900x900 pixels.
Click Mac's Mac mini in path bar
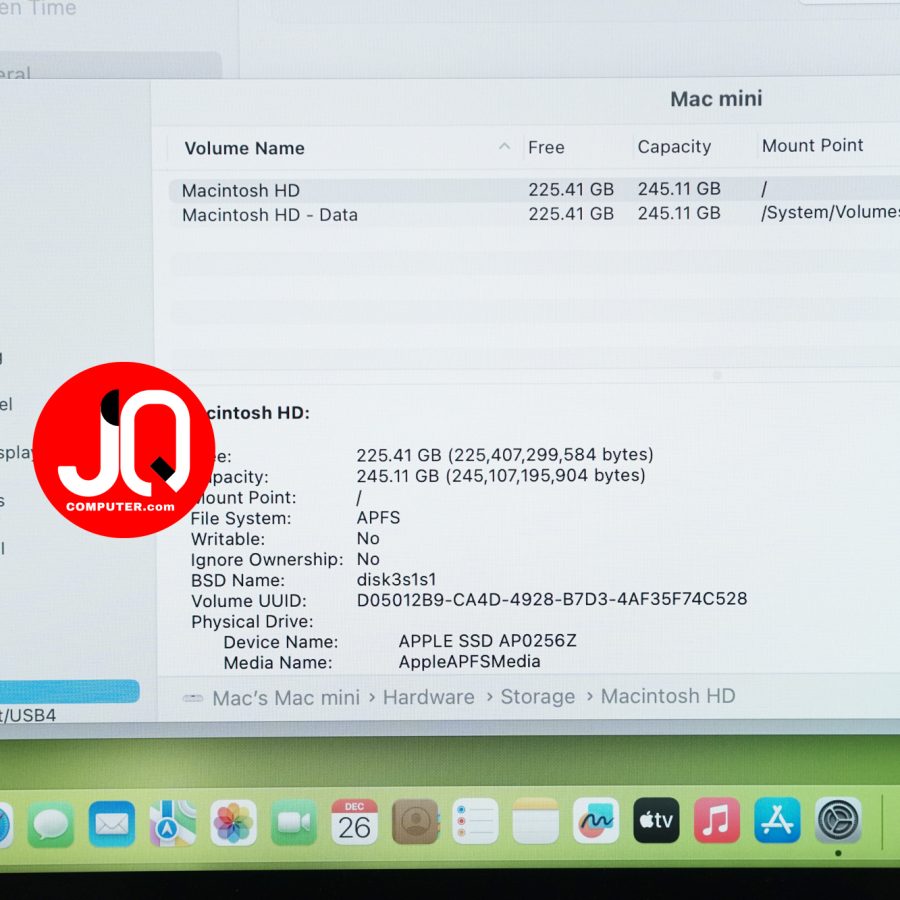coord(286,698)
